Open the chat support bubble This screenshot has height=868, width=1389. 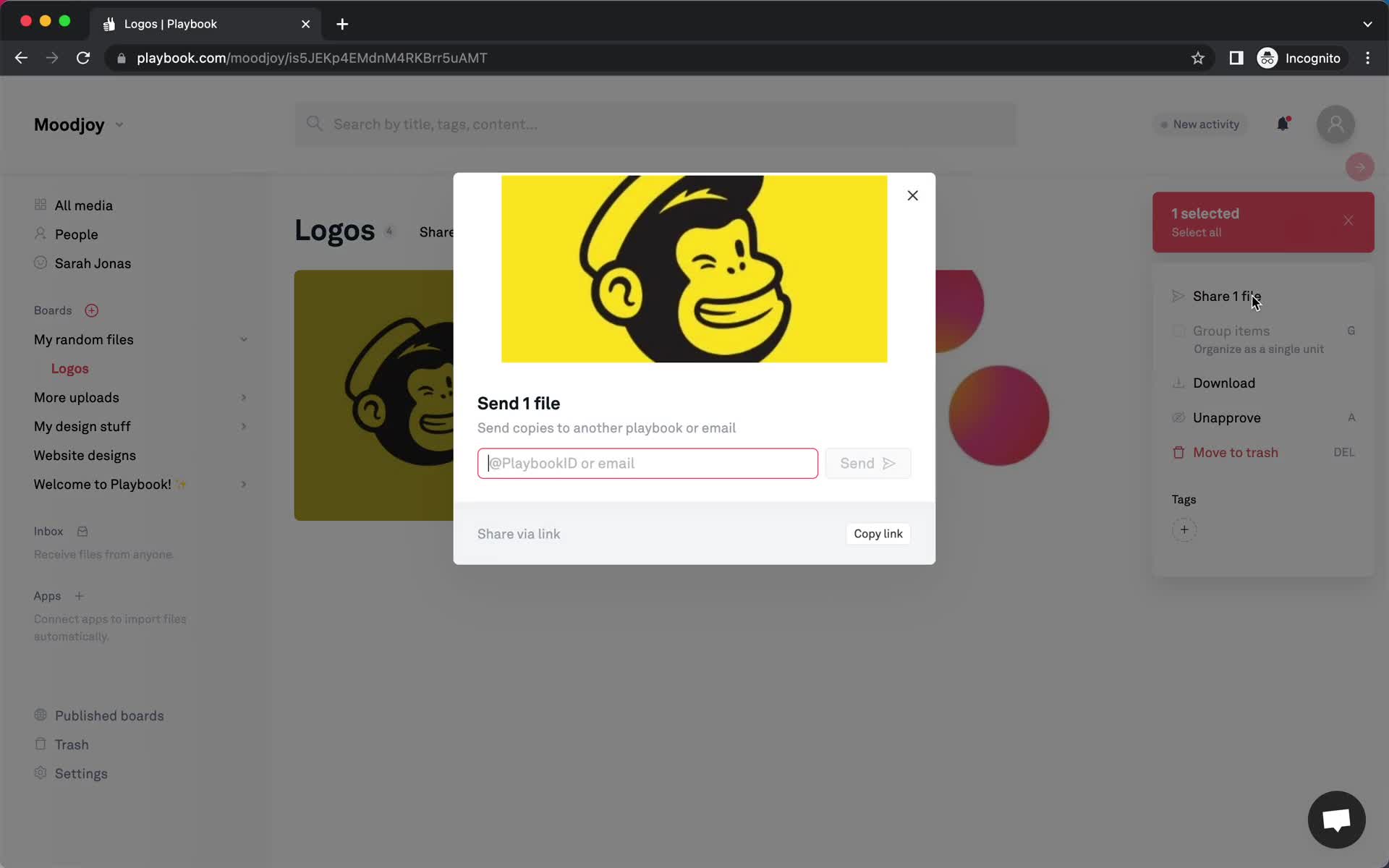[1336, 820]
